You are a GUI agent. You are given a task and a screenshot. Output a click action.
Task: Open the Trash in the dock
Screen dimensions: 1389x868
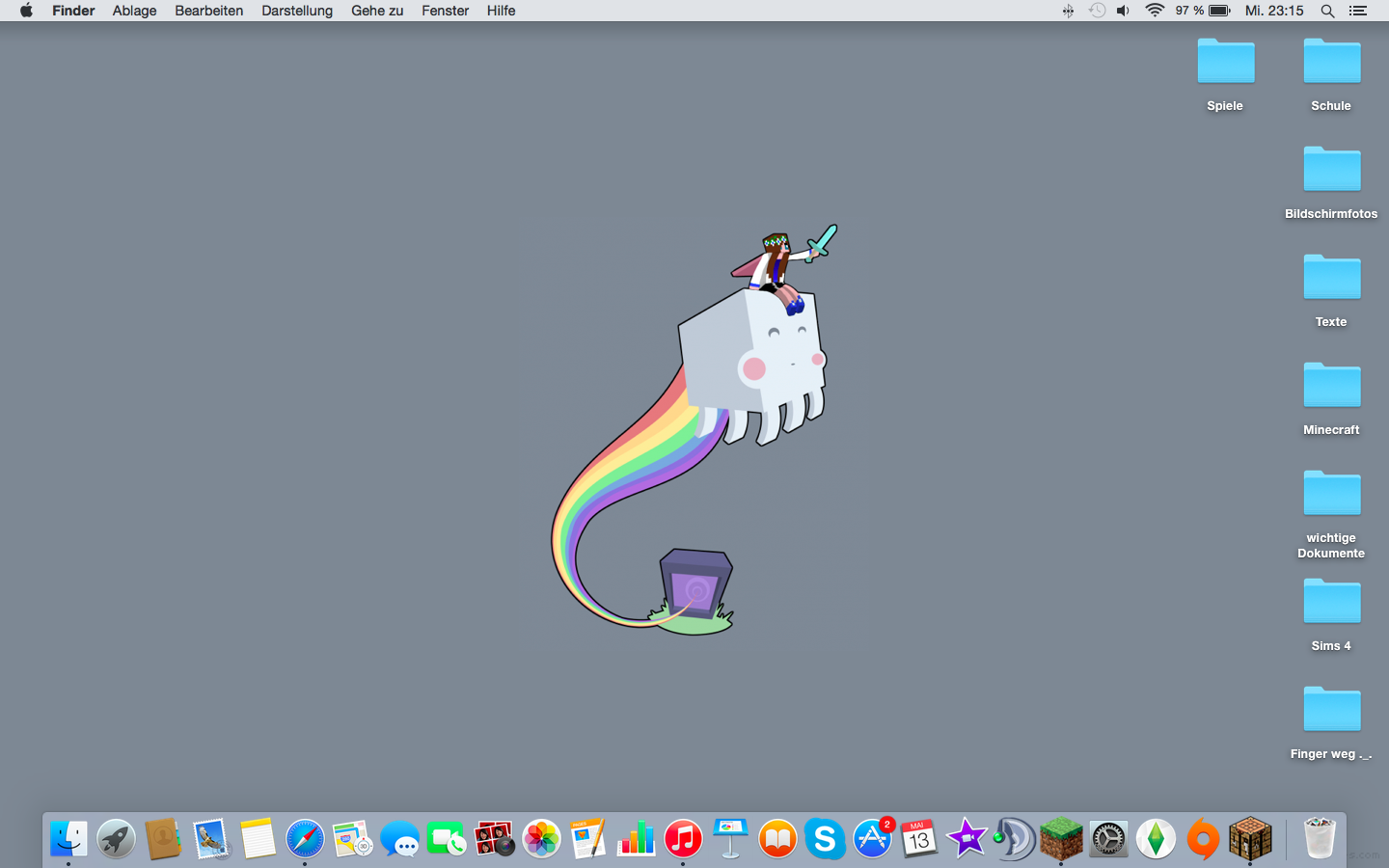pyautogui.click(x=1319, y=838)
